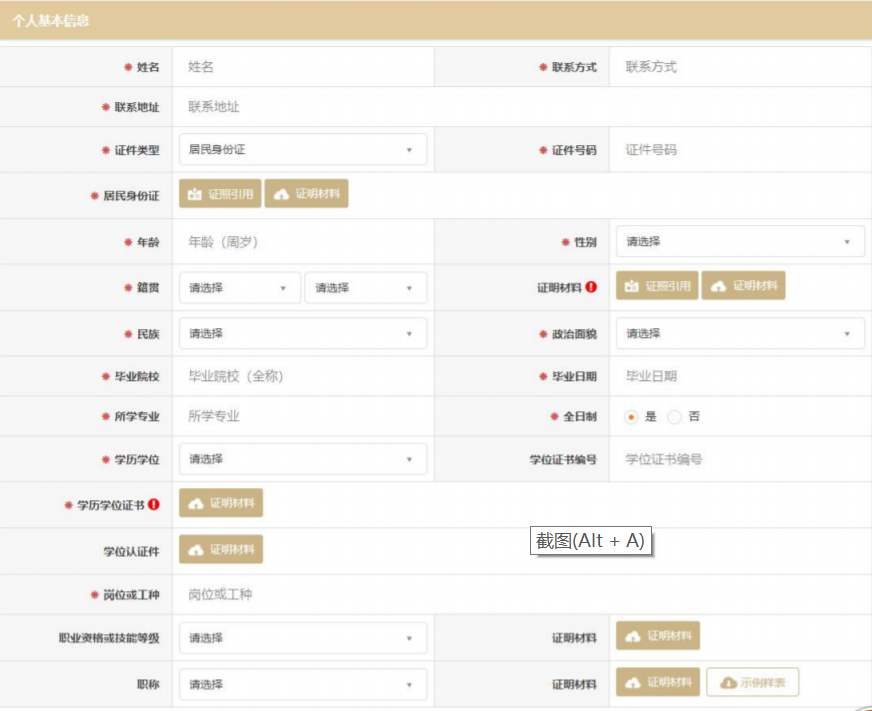872x711 pixels.
Task: Open the 证件类型 dropdown
Action: (303, 150)
